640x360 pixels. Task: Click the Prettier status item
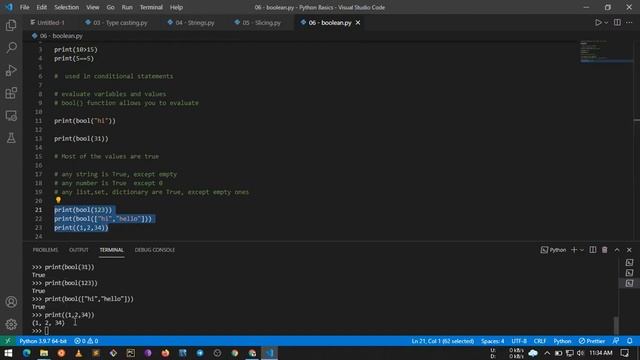[x=592, y=341]
